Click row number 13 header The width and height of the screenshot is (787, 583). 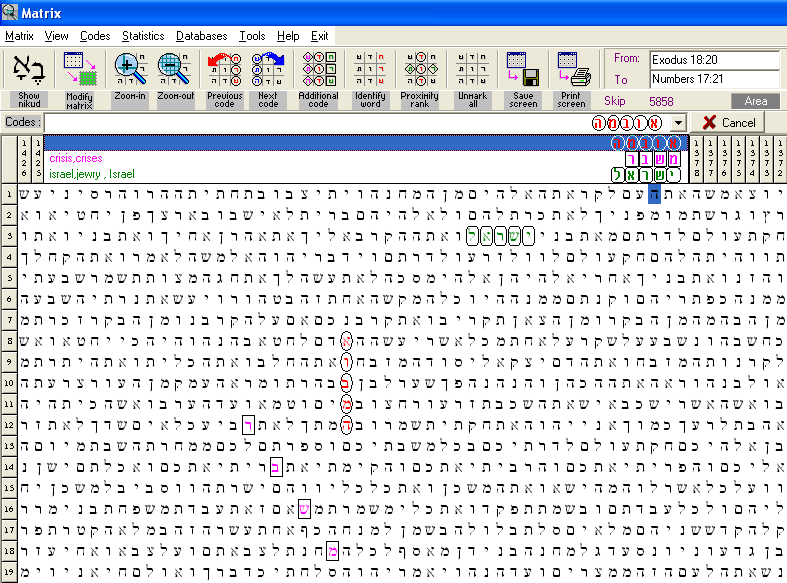[9, 447]
